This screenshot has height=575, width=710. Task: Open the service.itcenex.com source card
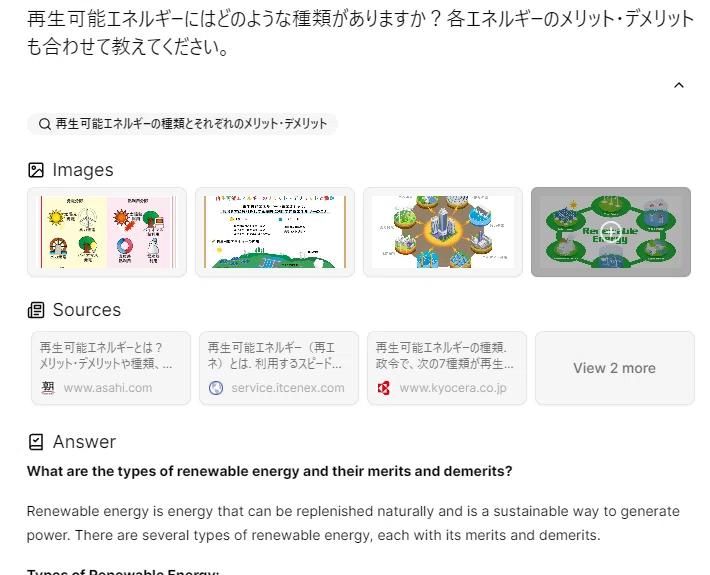(279, 368)
